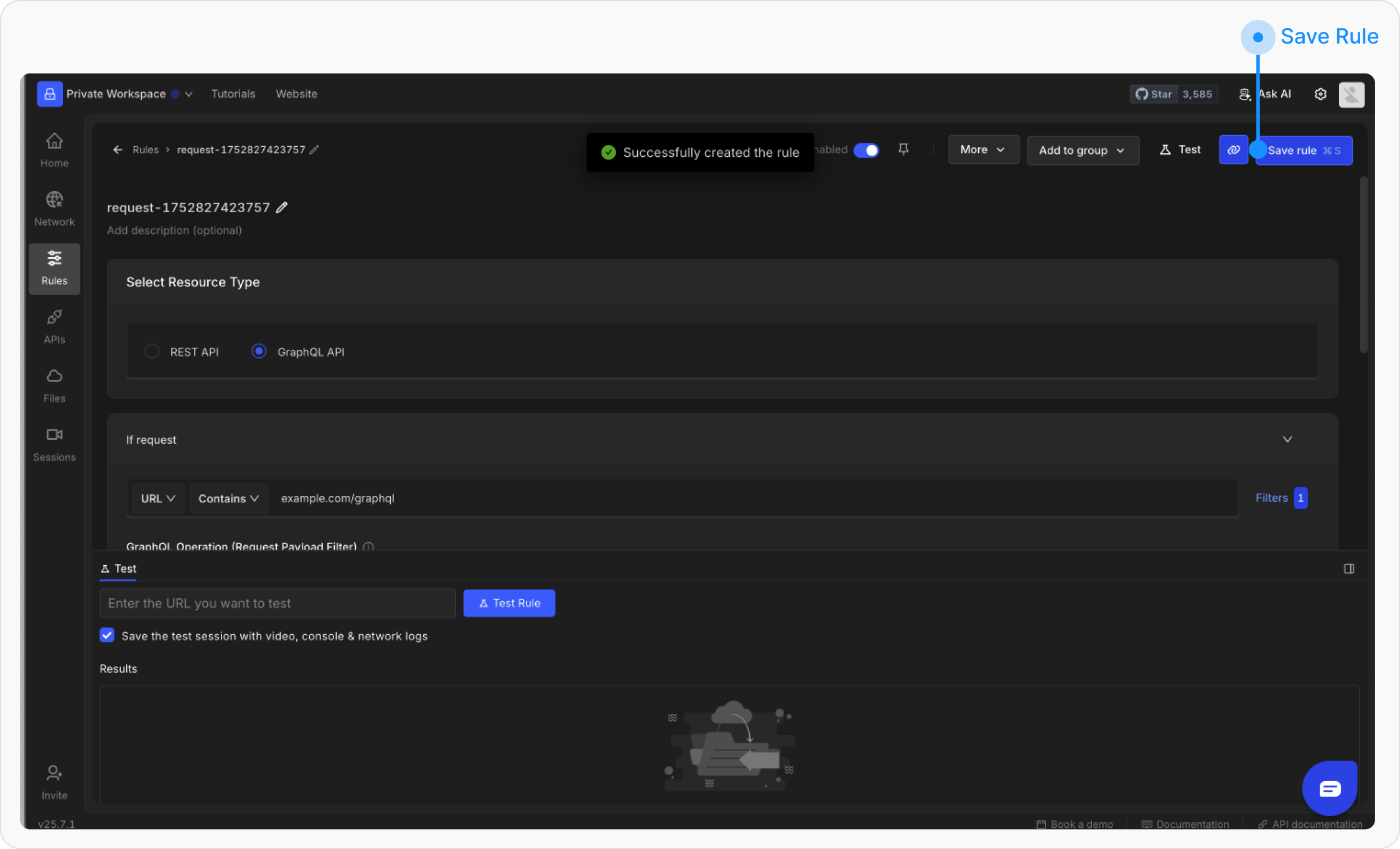Screen dimensions: 1400x849
Task: Select the REST API radio option
Action: pos(152,351)
